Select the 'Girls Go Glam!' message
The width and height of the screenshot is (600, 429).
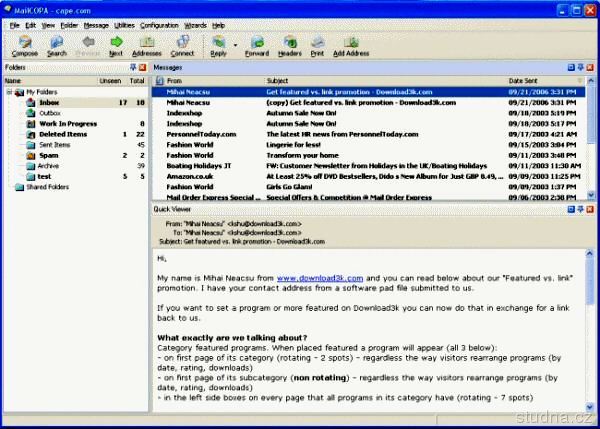click(x=369, y=187)
